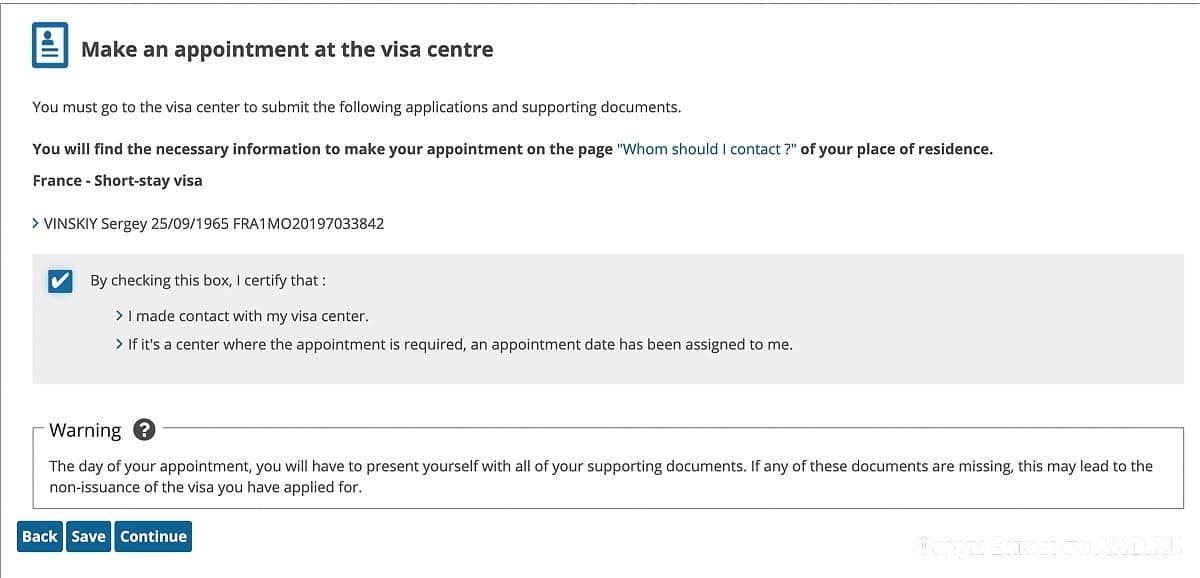Screen dimensions: 1200x578
Task: Expand the VINSKIY Sergey applicant chevron
Action: click(x=36, y=223)
